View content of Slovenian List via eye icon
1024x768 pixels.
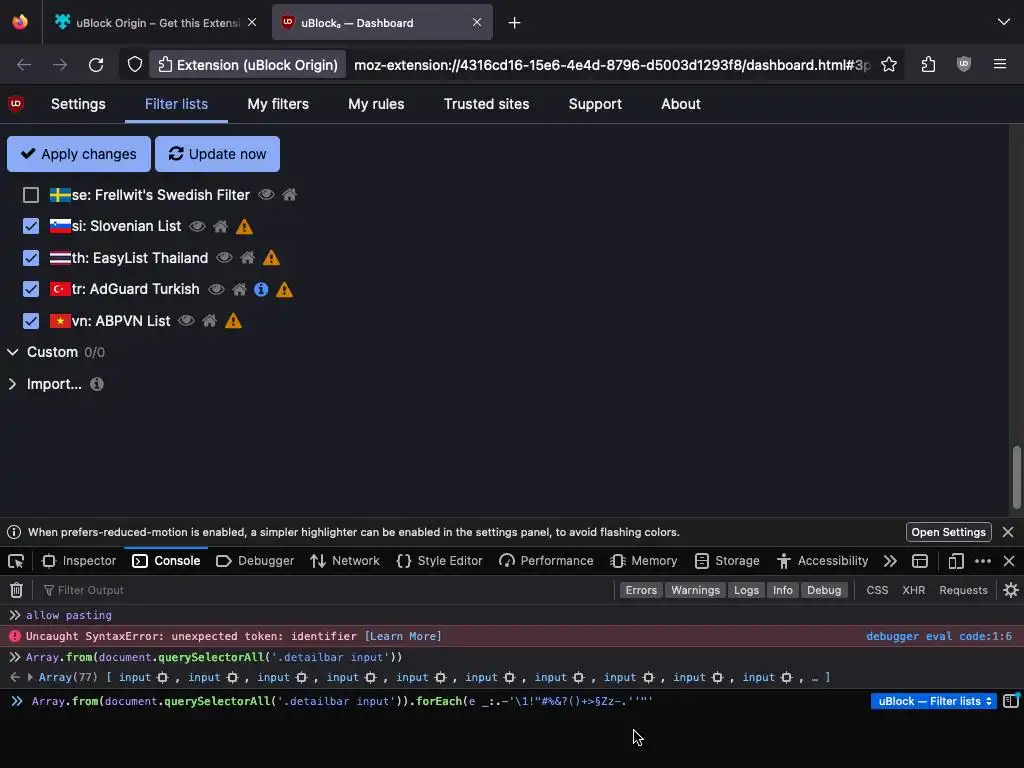point(197,226)
